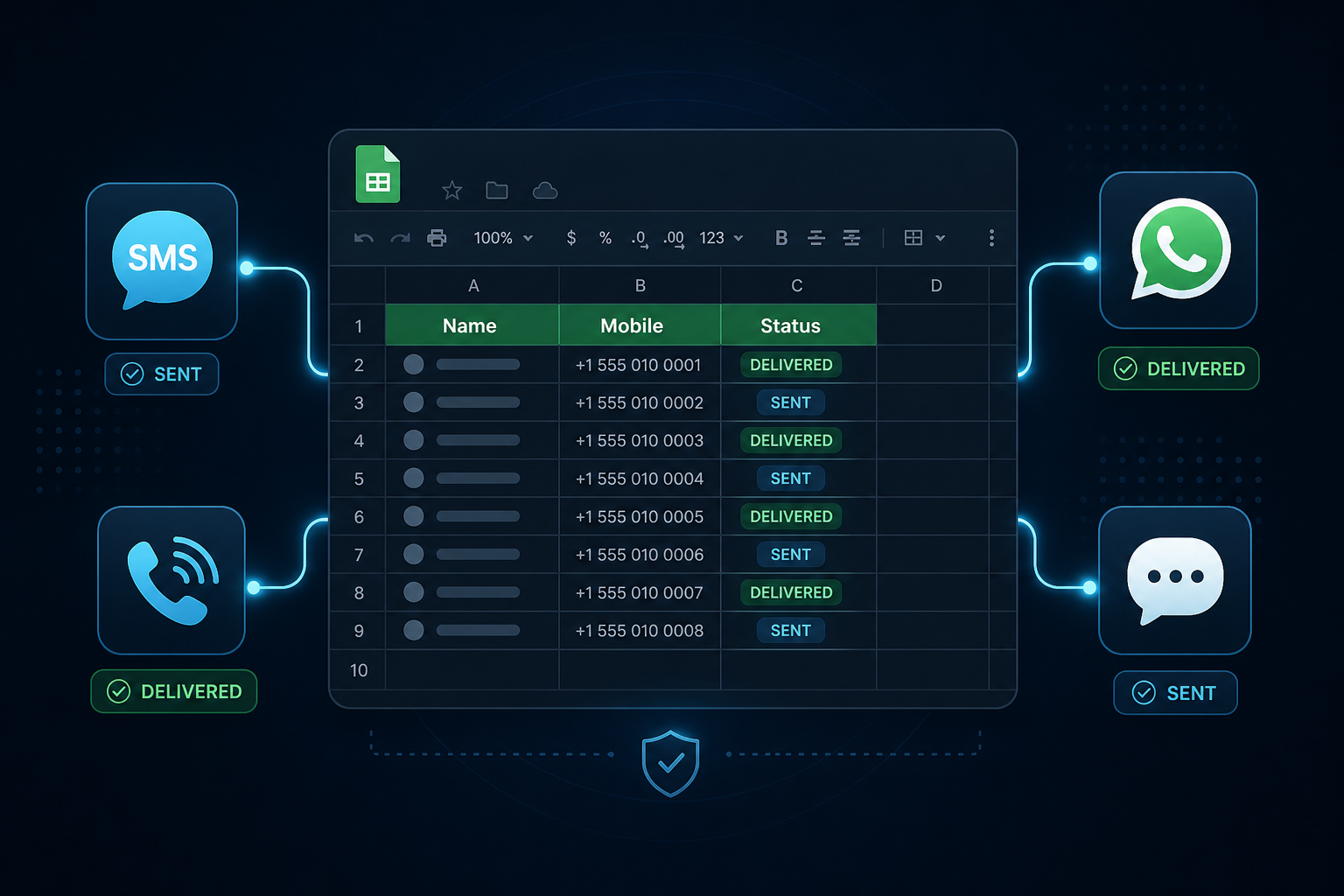
Task: Select cell with +1 555 010 0005
Action: (640, 516)
